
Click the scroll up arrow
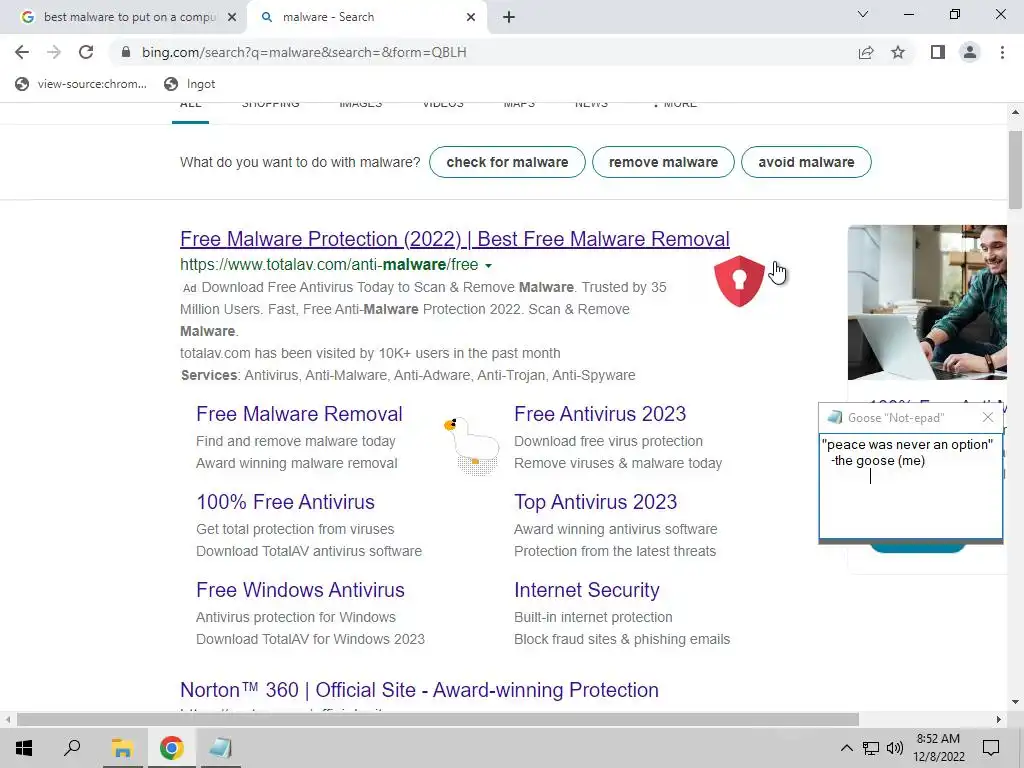pos(1015,112)
